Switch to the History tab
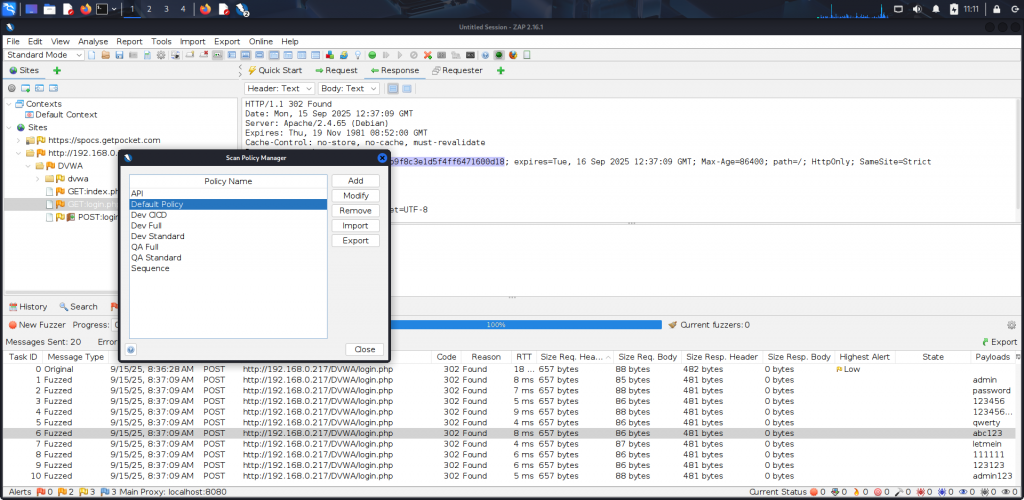 28,307
